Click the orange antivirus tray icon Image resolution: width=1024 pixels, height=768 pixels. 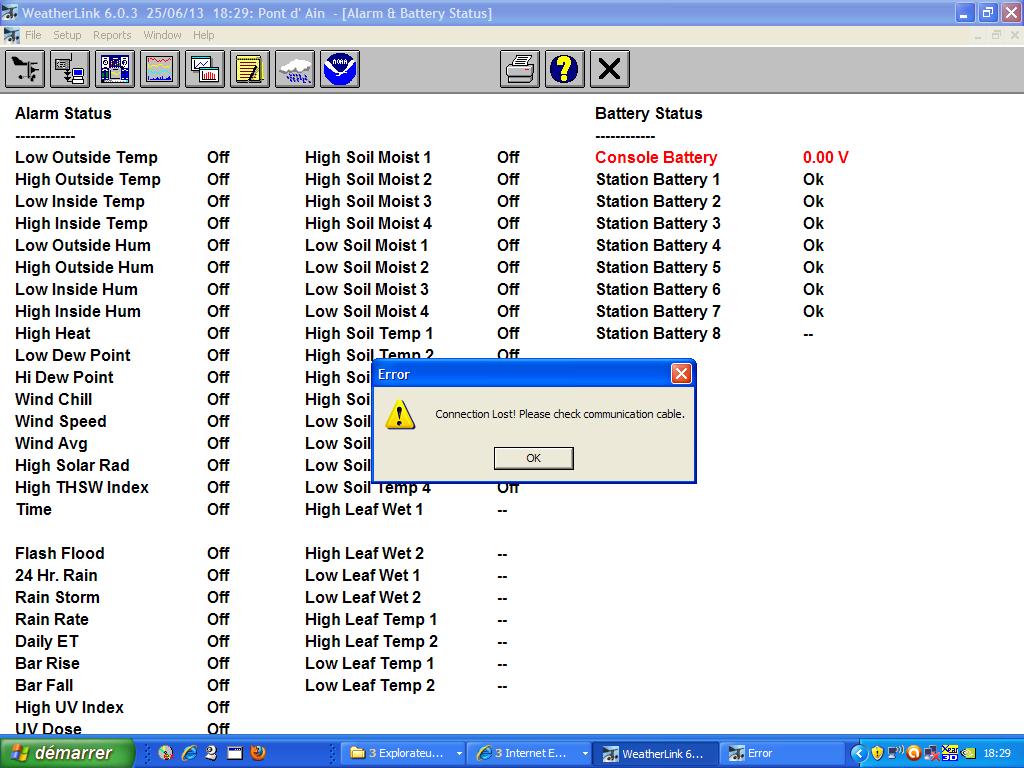pyautogui.click(x=914, y=753)
